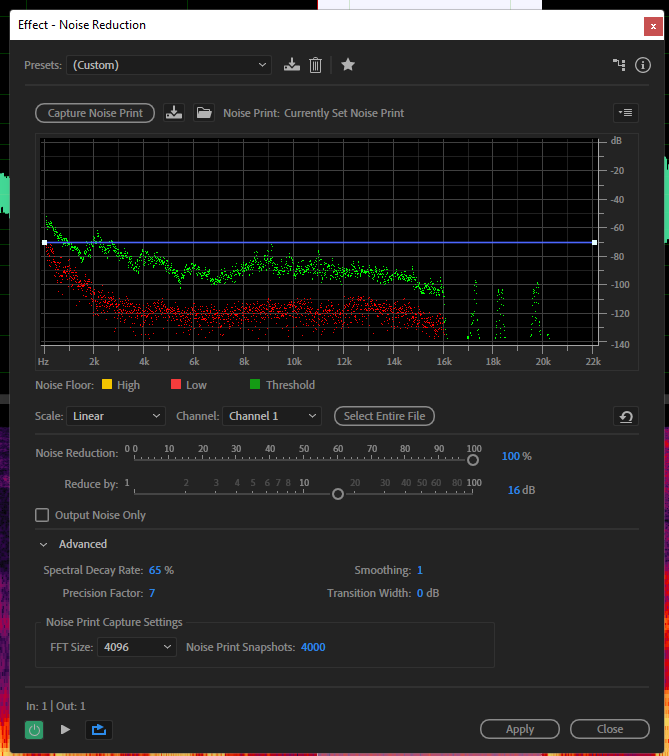Click the red Low noise floor swatch

176,384
